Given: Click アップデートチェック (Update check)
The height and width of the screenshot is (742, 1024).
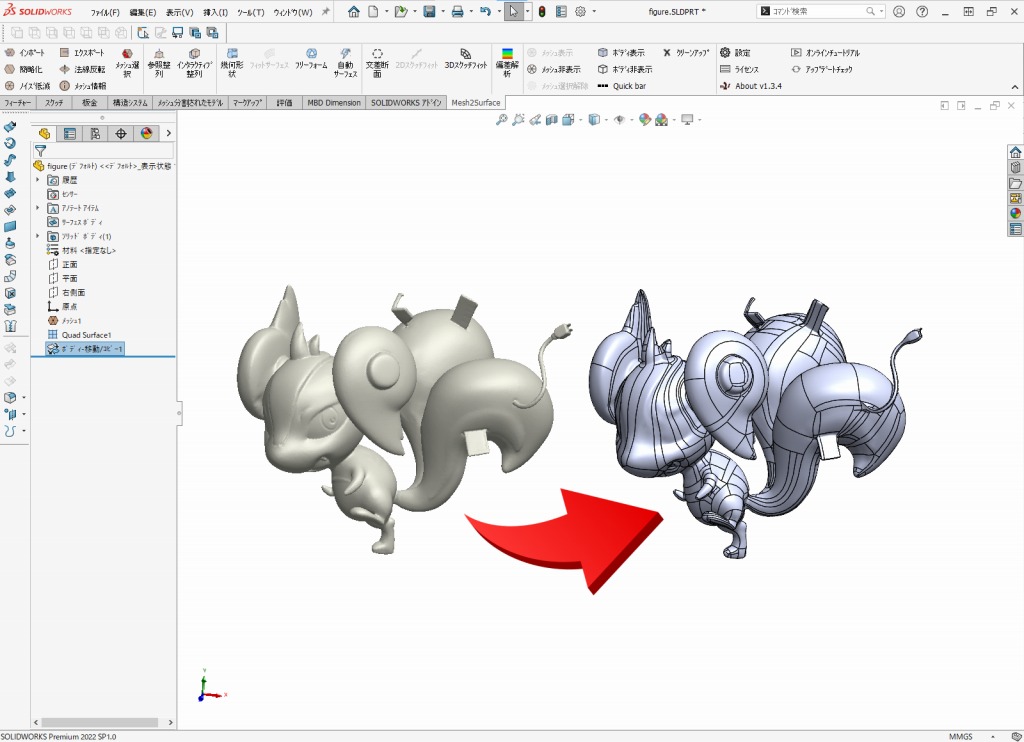Looking at the screenshot, I should [x=822, y=69].
